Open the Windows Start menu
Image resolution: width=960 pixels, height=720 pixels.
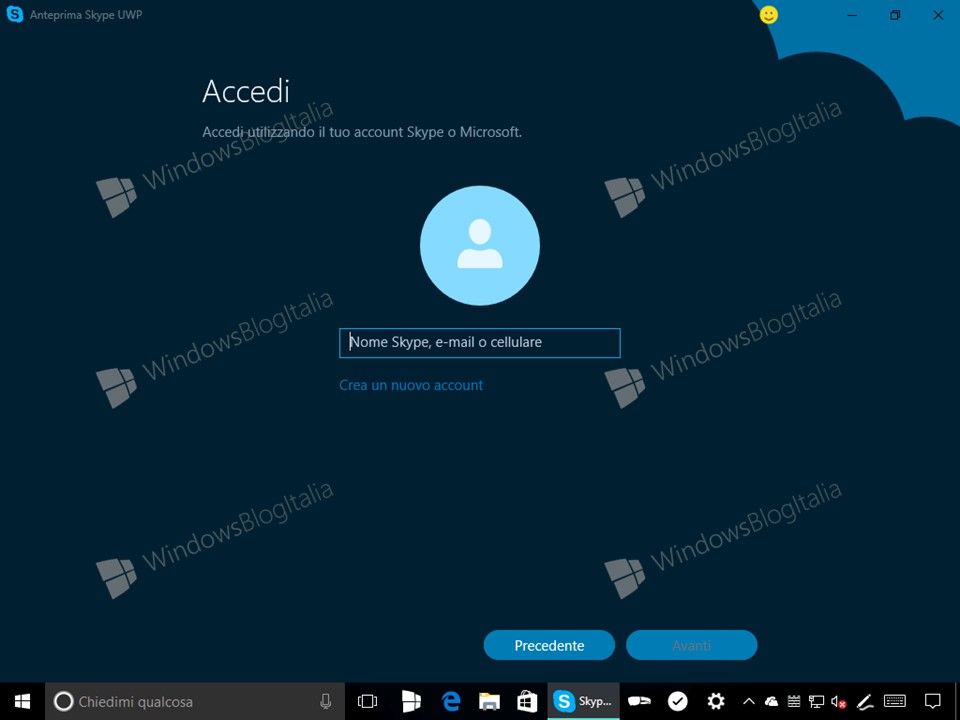tap(23, 701)
